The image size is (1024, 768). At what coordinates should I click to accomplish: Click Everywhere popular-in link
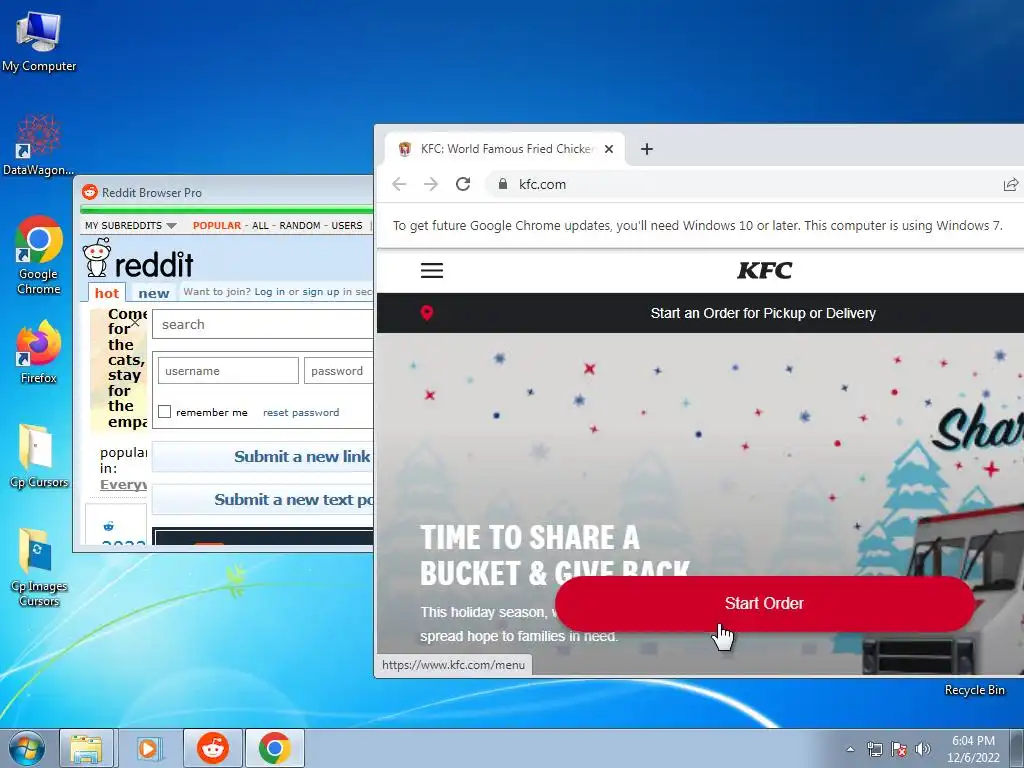pyautogui.click(x=123, y=485)
